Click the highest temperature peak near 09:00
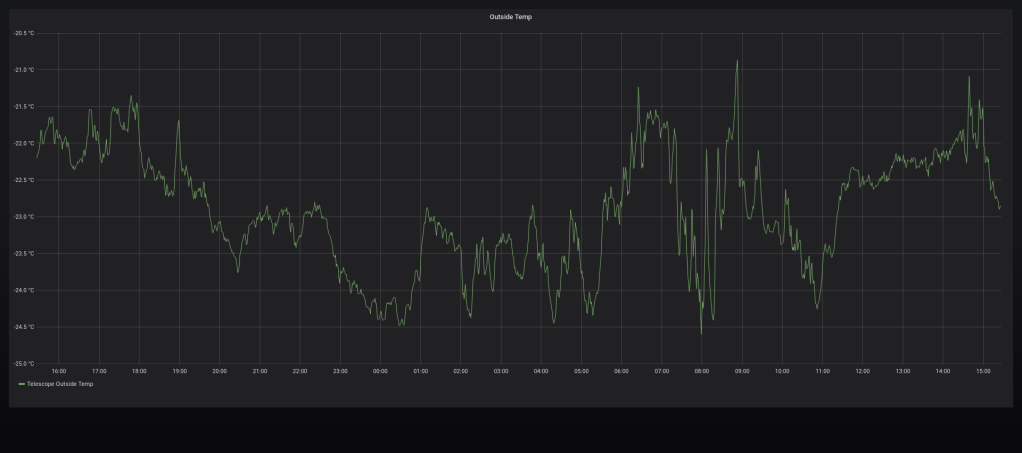1022x453 pixels. tap(737, 61)
